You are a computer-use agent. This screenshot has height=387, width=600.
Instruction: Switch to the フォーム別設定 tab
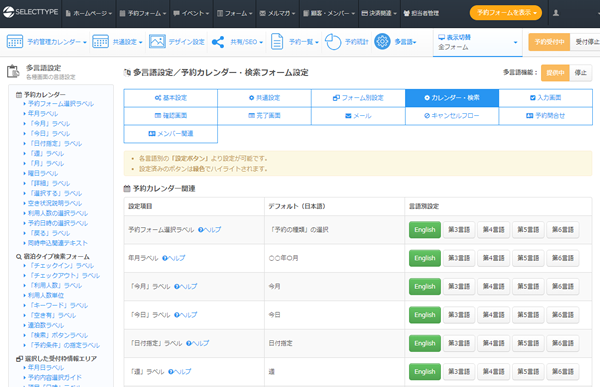(x=358, y=98)
